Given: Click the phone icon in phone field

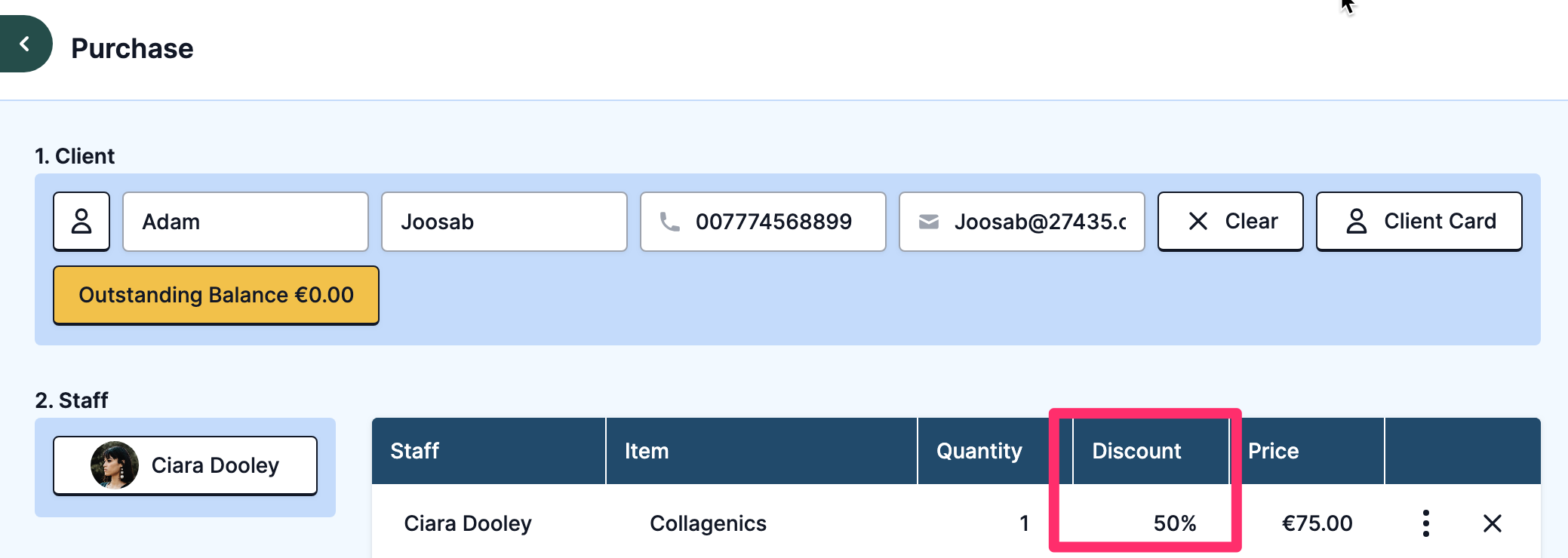Looking at the screenshot, I should pos(669,222).
